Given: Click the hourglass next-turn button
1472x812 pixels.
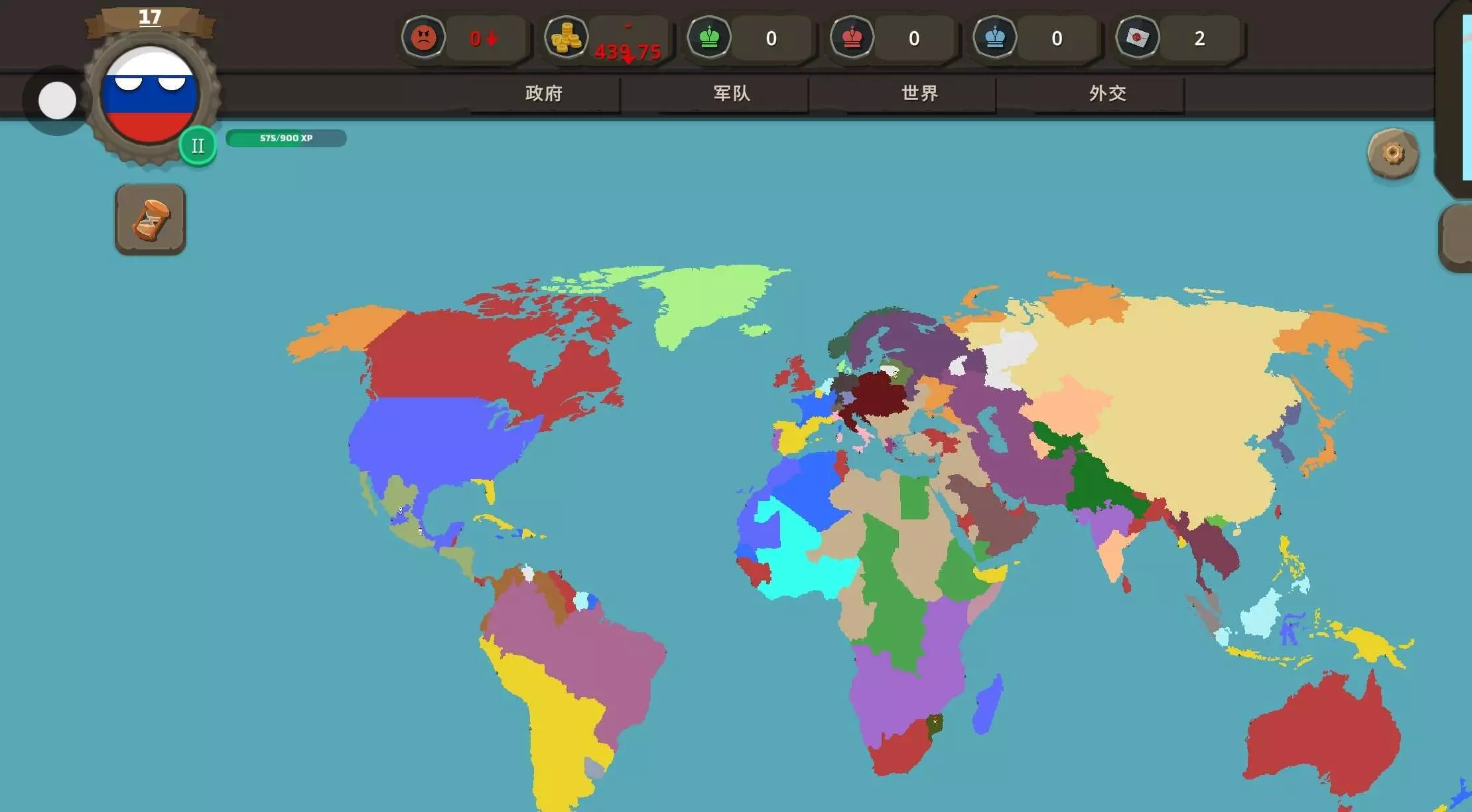Looking at the screenshot, I should point(151,220).
